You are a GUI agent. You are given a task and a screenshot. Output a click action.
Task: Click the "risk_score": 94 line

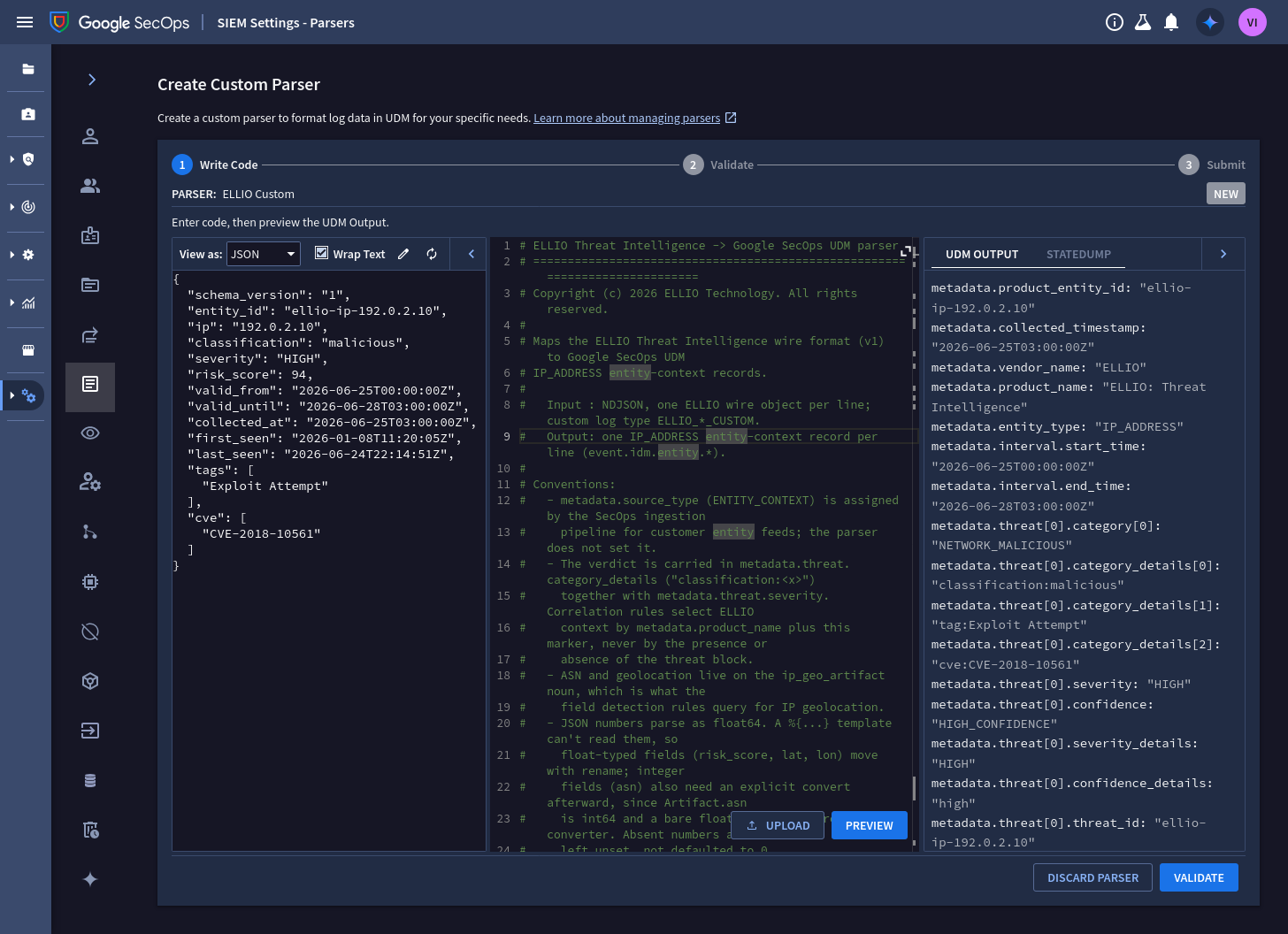pos(250,374)
